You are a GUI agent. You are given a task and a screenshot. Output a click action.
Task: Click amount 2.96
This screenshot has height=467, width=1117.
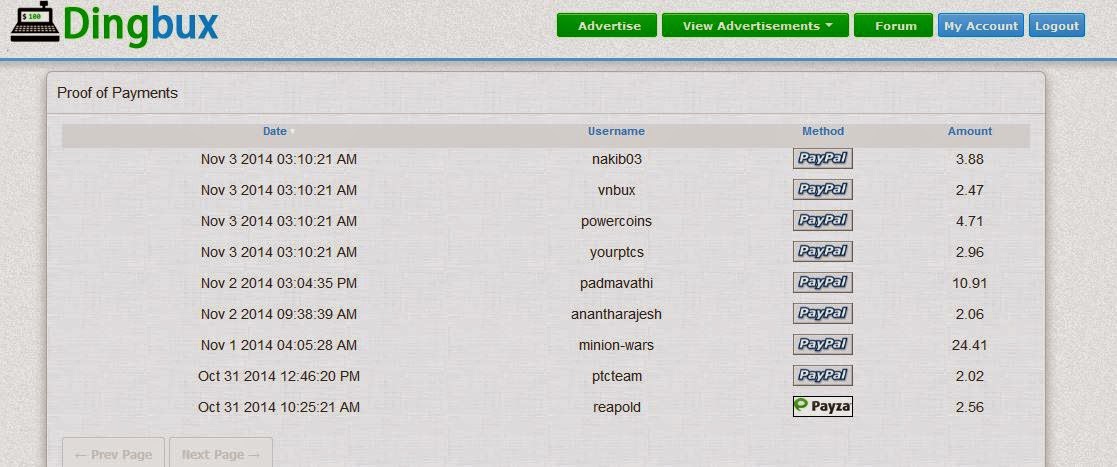click(970, 252)
